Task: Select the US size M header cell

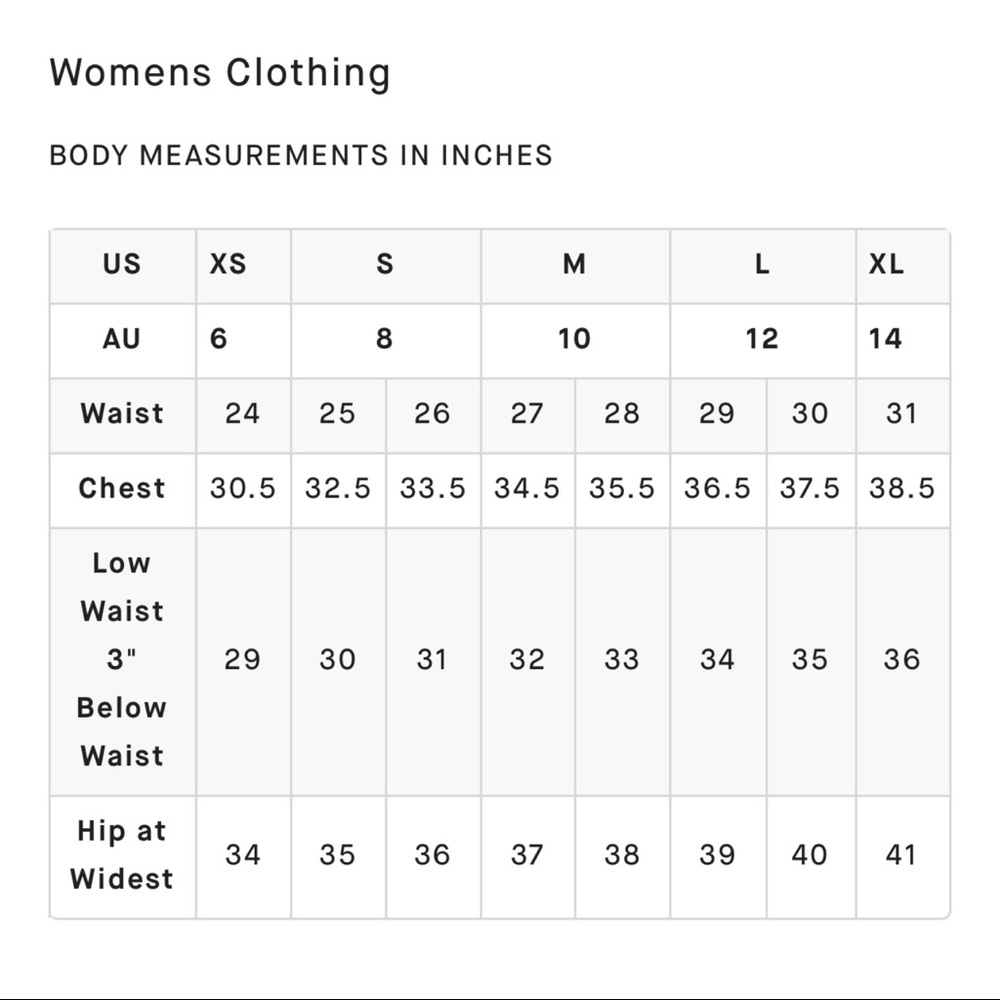Action: click(574, 265)
